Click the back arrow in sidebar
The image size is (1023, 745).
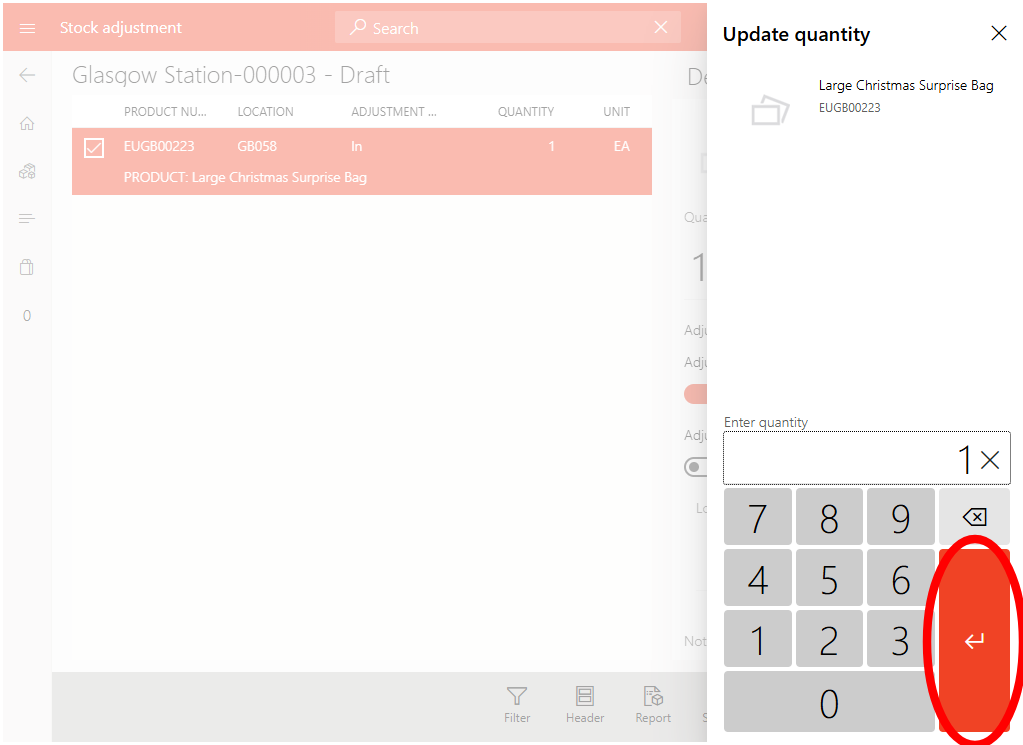27,75
